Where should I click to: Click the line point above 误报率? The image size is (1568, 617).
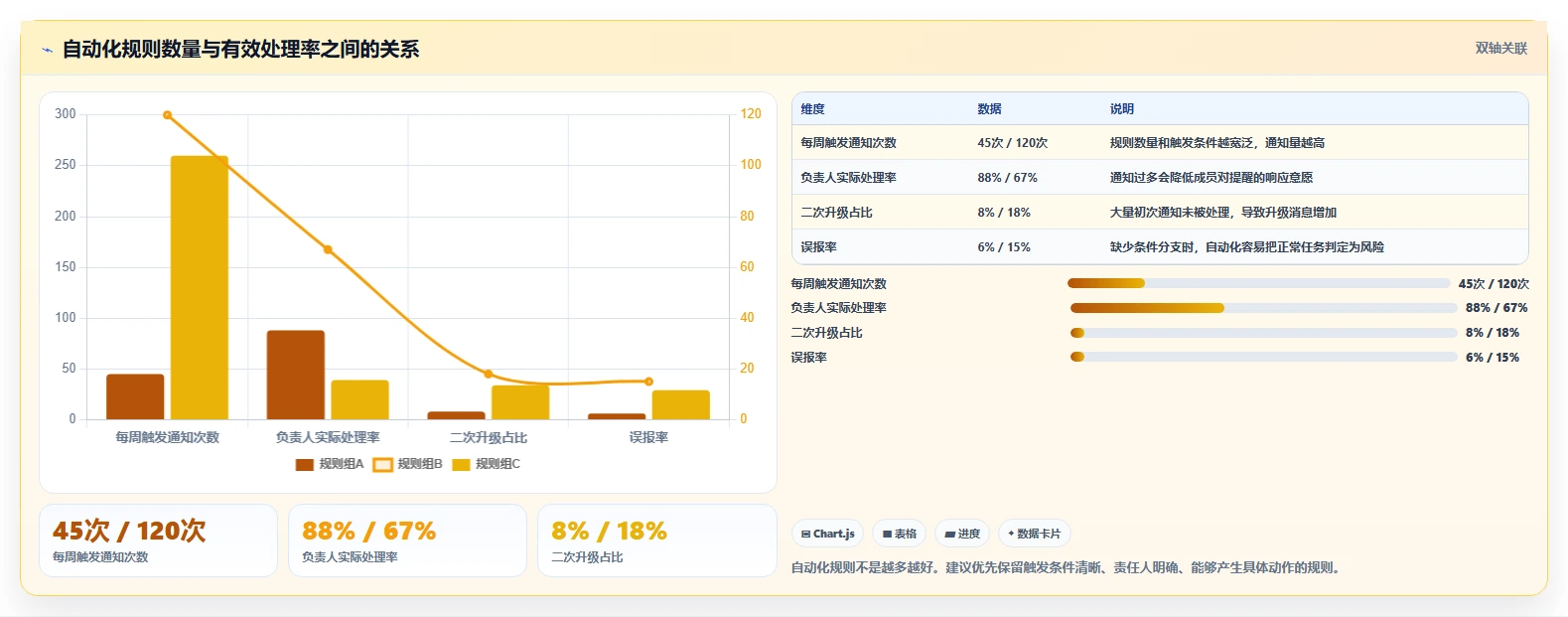coord(648,382)
